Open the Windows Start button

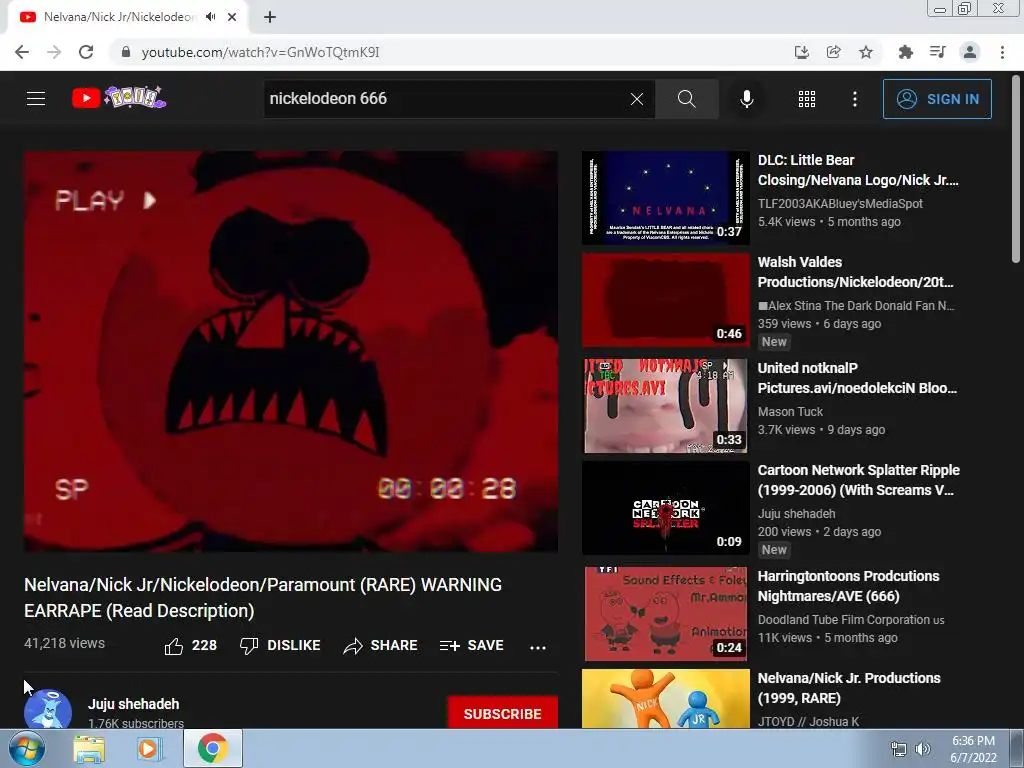click(x=27, y=748)
